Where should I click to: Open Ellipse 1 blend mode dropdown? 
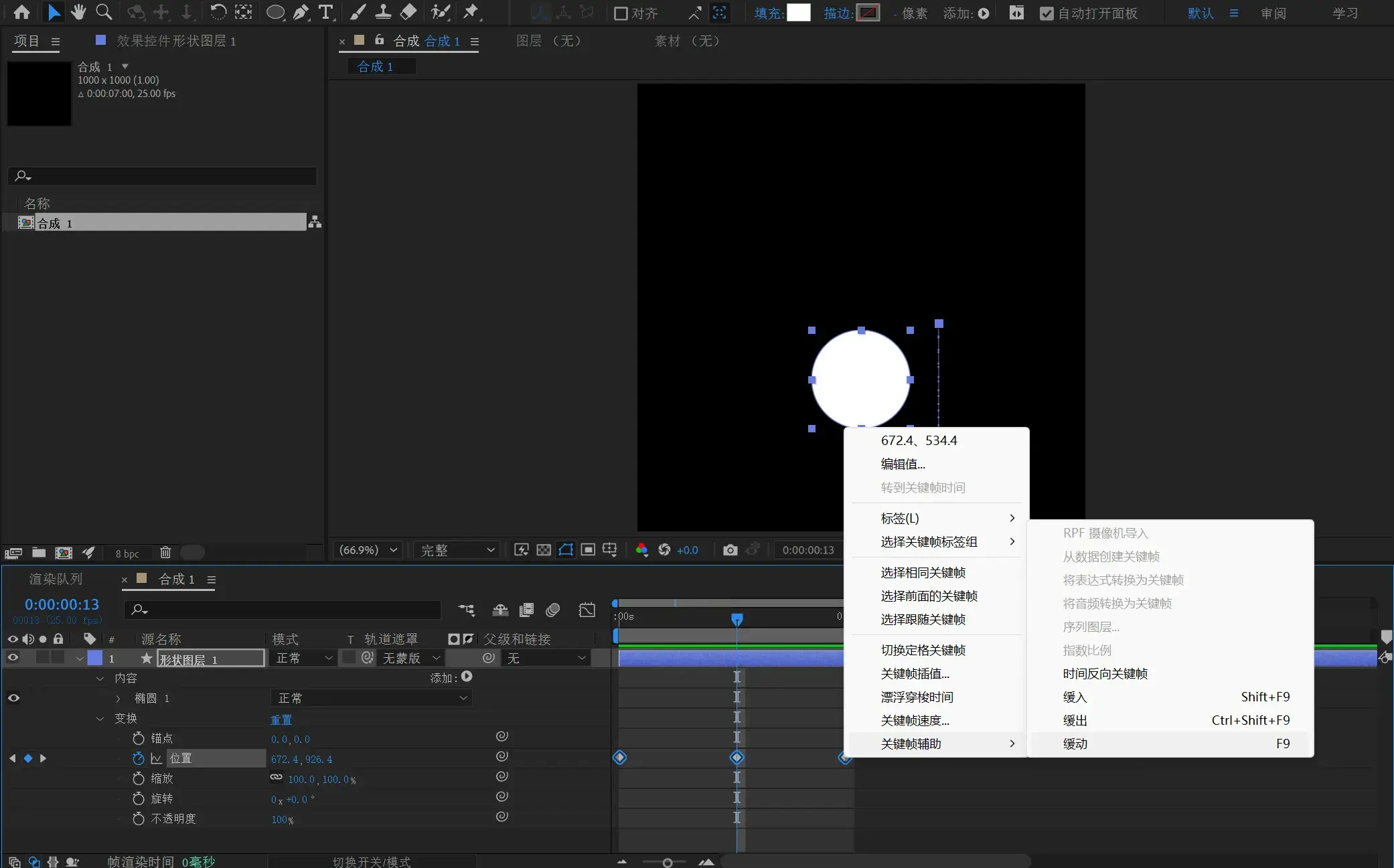tap(372, 698)
